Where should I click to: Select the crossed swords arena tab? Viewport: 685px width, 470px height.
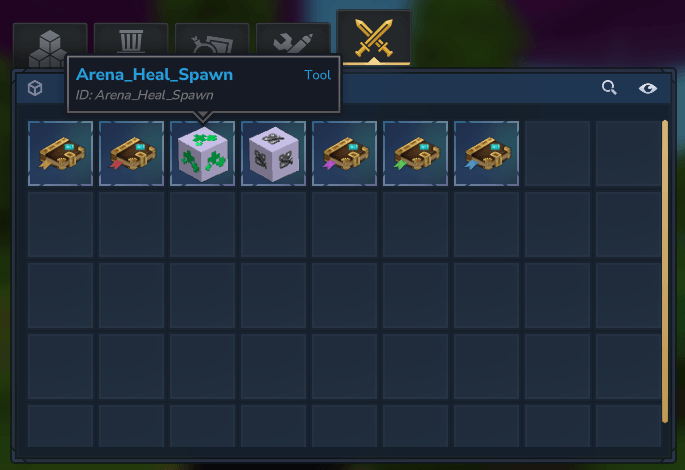point(374,38)
